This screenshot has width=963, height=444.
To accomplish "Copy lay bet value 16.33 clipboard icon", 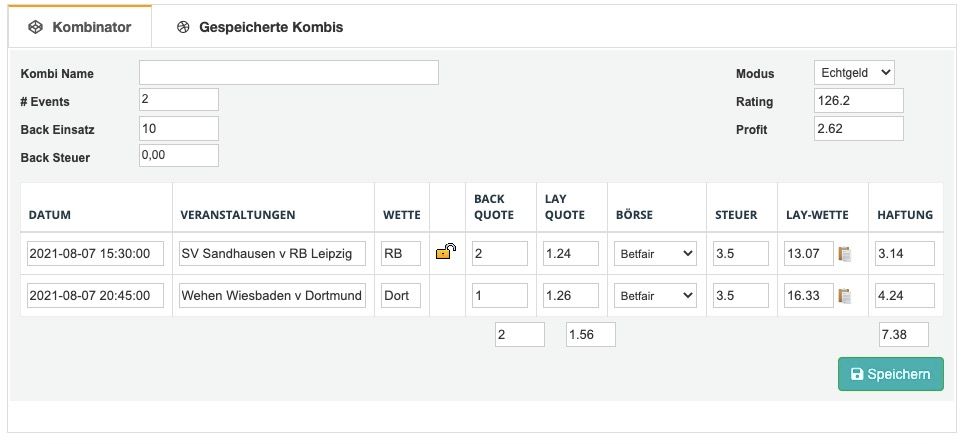I will coord(844,296).
